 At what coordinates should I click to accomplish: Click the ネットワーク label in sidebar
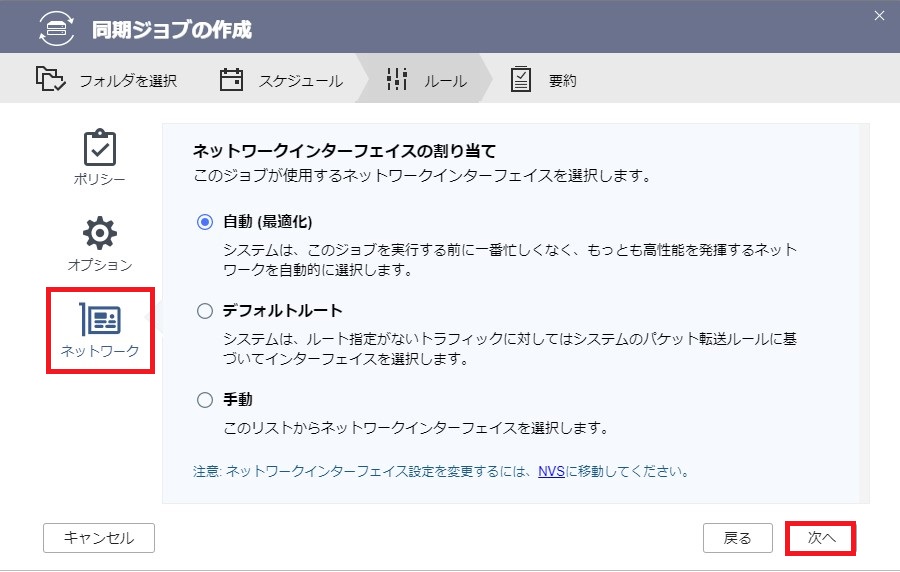(100, 351)
